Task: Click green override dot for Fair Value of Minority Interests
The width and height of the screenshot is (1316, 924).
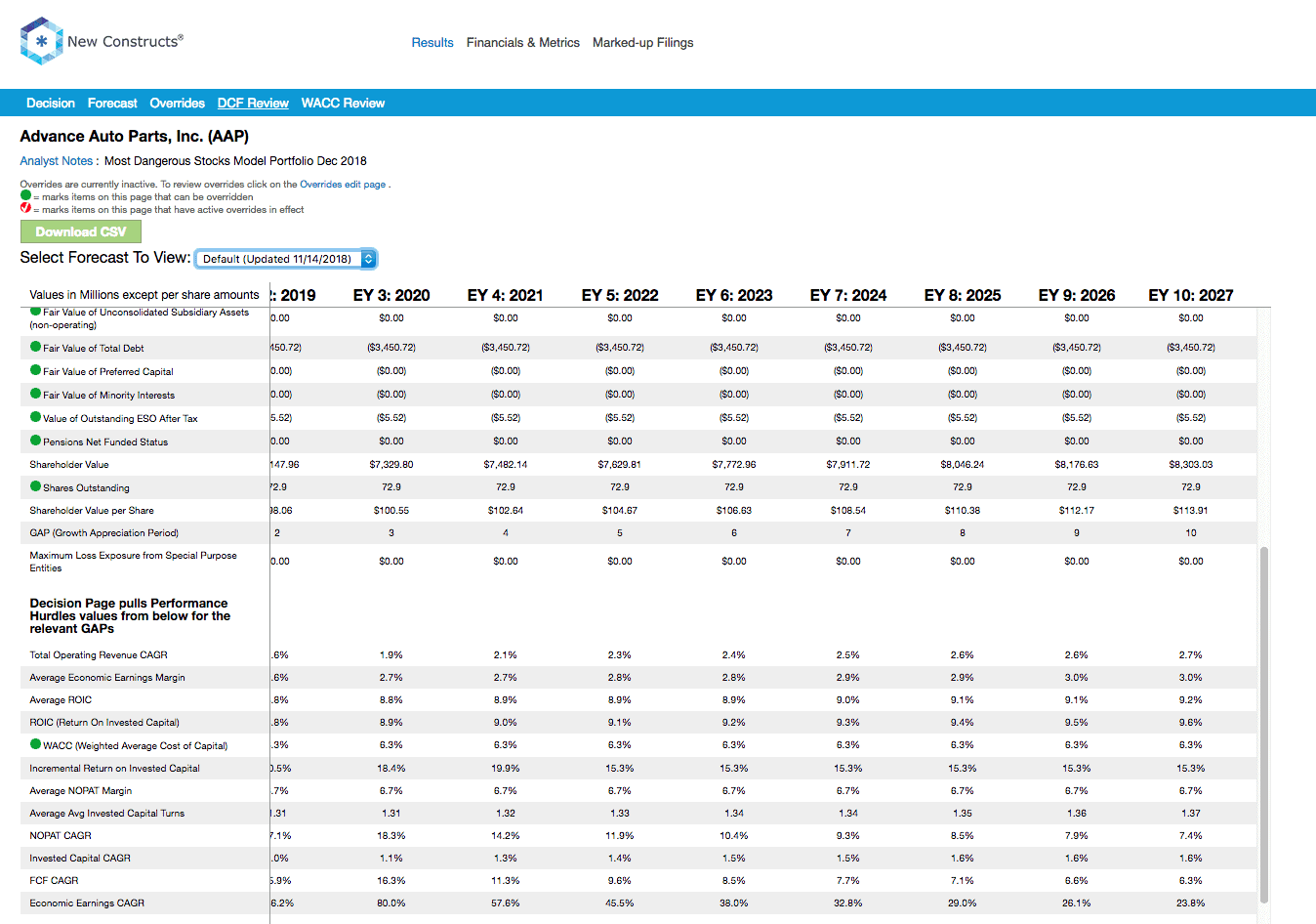Action: coord(35,394)
